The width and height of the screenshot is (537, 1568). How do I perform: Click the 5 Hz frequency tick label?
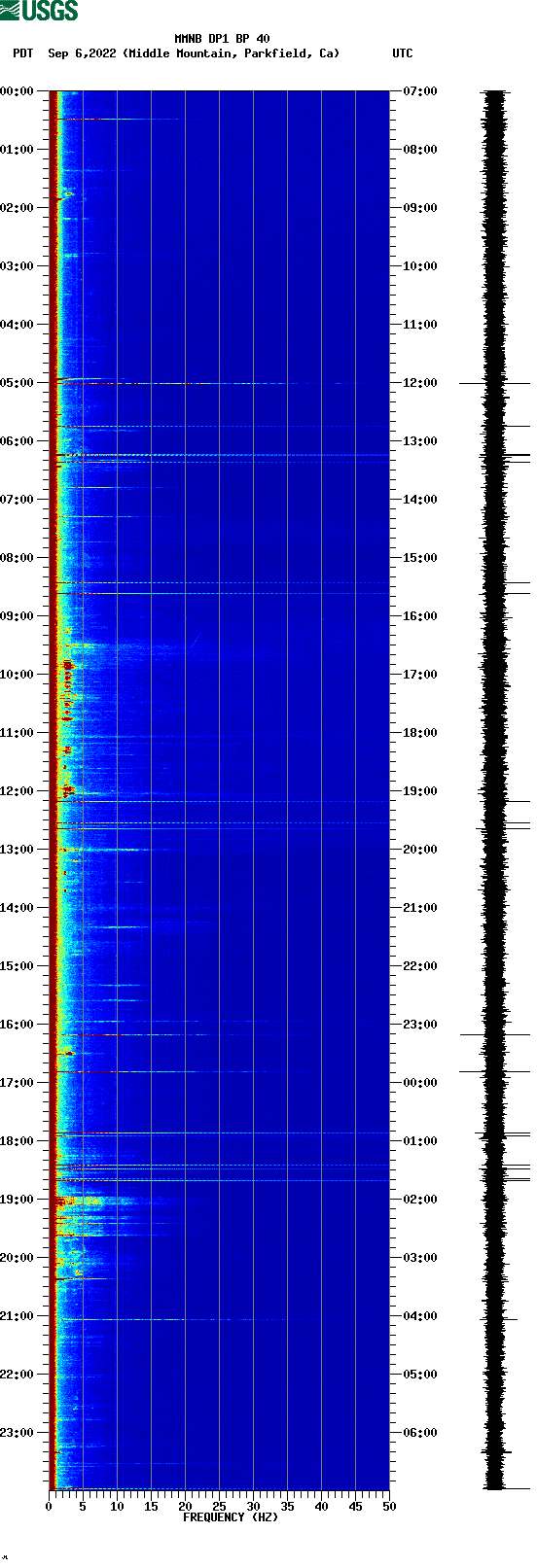click(83, 1507)
